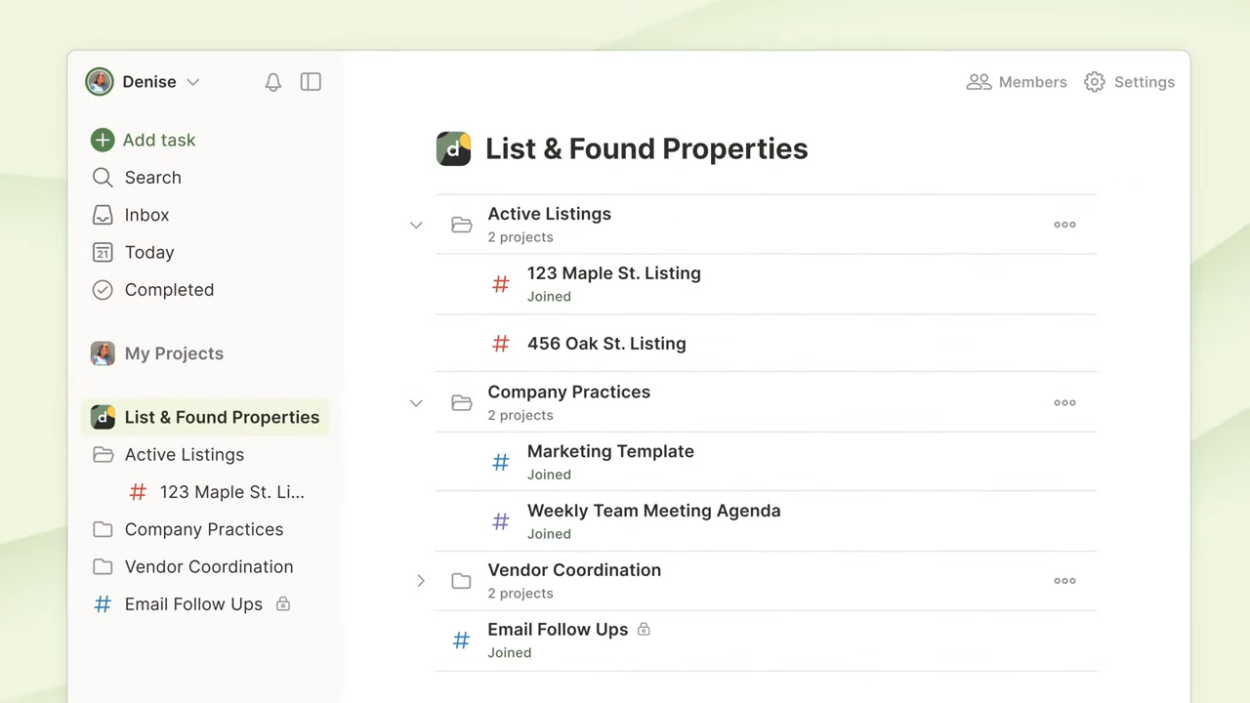The width and height of the screenshot is (1250, 703).
Task: Click the workspace logo next to page title
Action: 454,149
